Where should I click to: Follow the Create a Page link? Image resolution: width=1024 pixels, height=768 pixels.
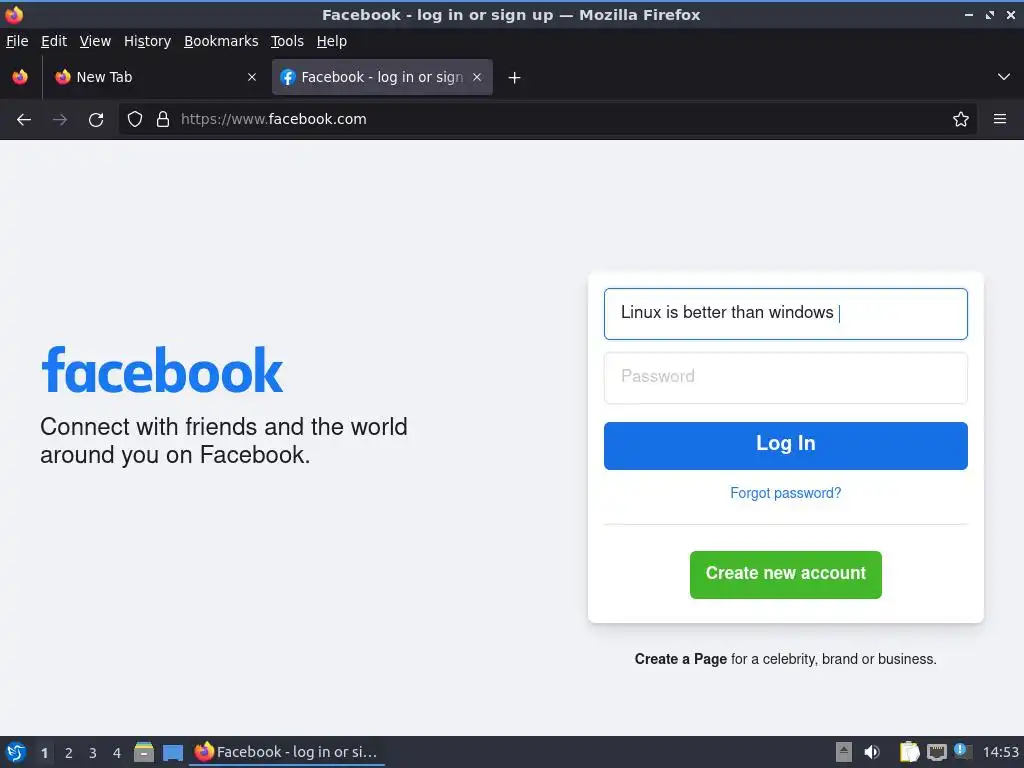680,659
